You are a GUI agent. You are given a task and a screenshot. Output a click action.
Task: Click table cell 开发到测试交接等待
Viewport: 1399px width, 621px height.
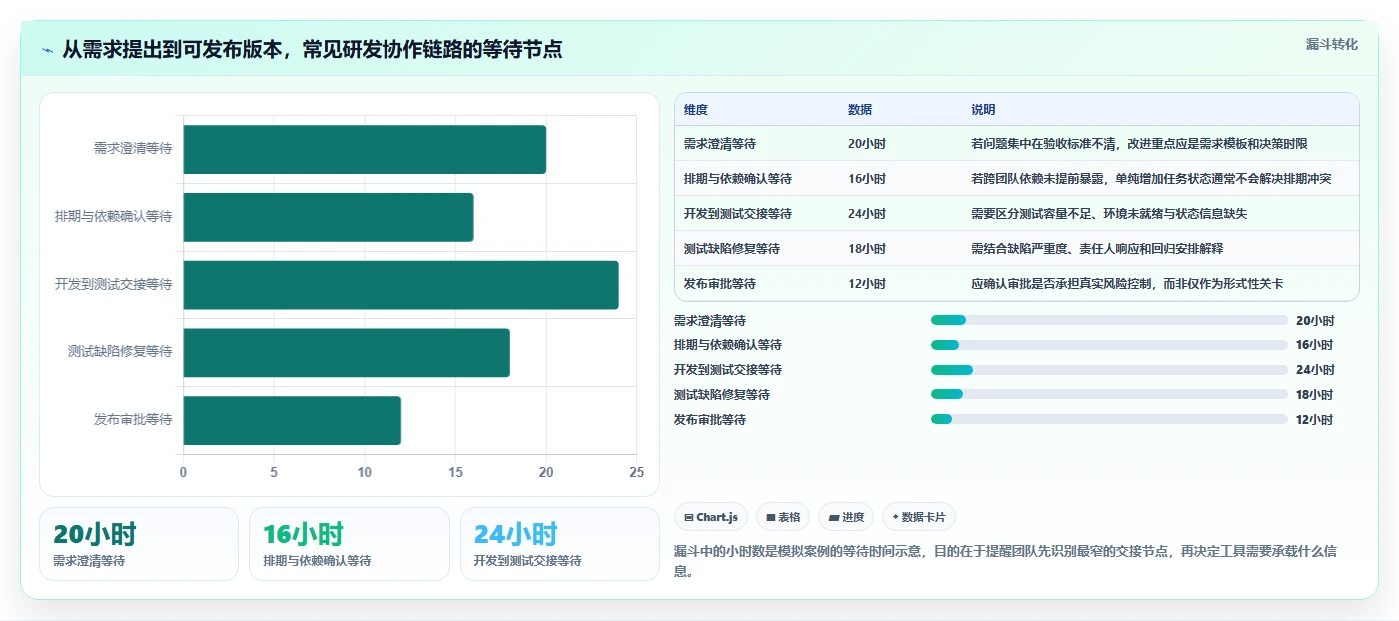click(738, 214)
